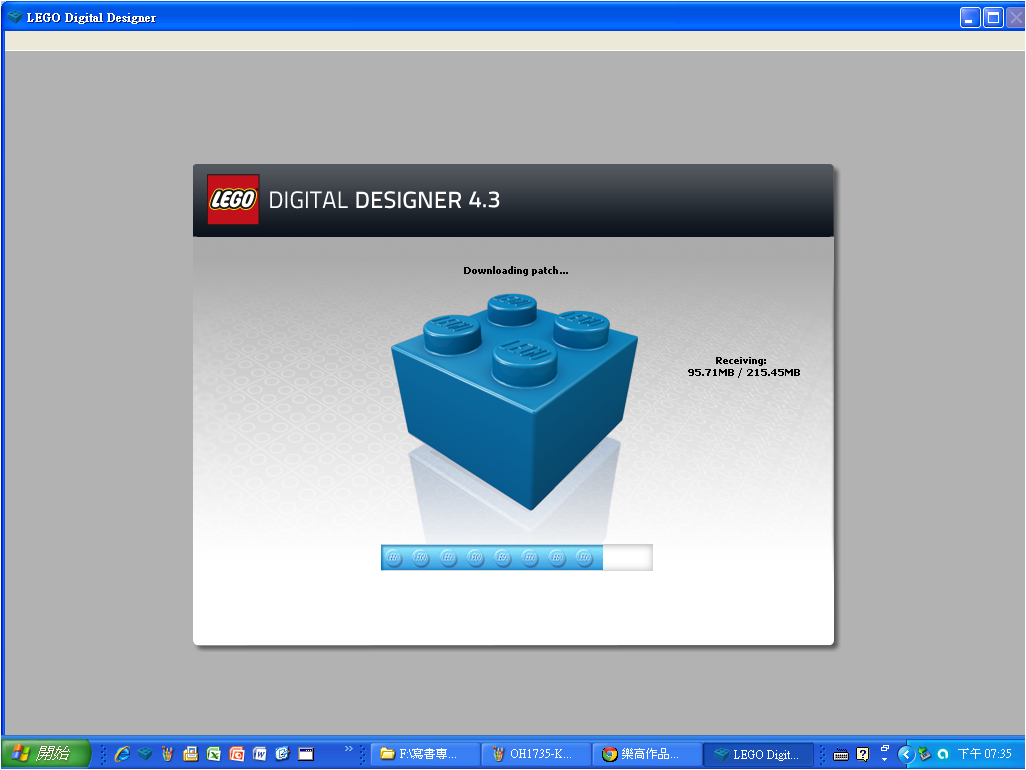
Task: Switch to Chrome 樂高作品 taskbar window
Action: click(647, 754)
